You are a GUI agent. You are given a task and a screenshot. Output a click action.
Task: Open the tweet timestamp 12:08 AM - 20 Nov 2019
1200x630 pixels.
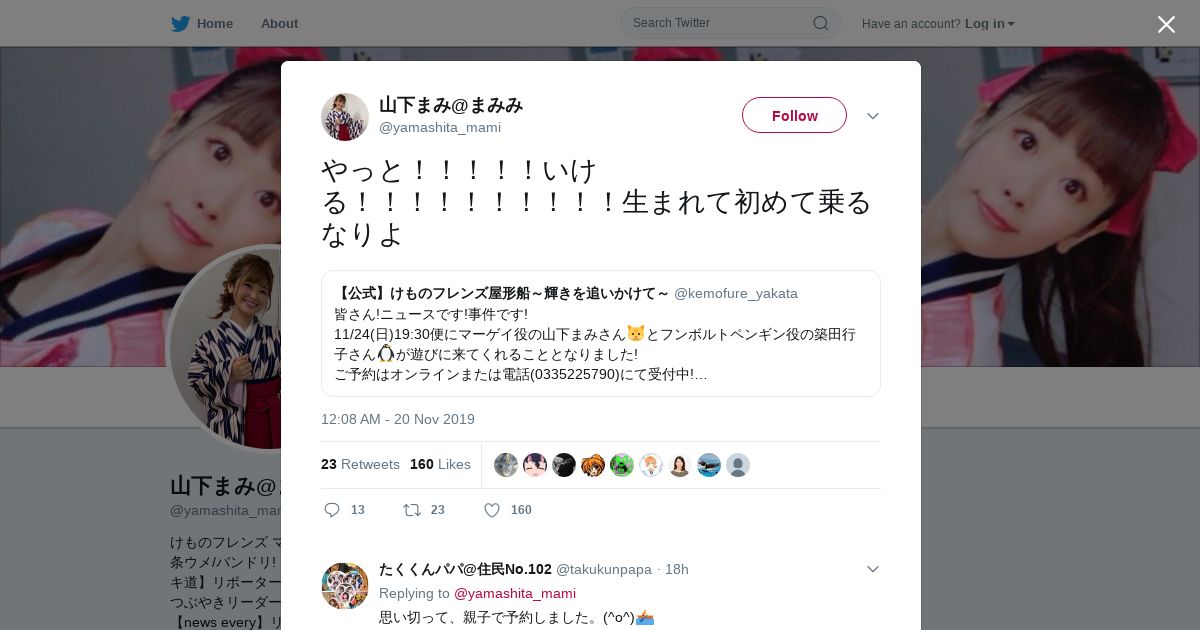pyautogui.click(x=398, y=419)
